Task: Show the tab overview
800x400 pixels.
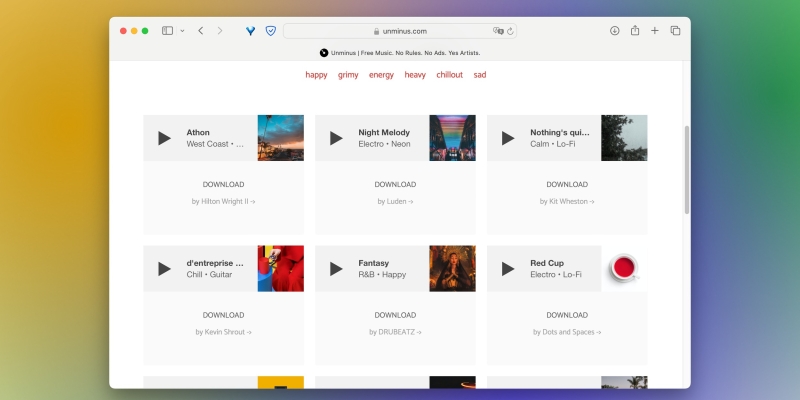Action: [x=675, y=31]
